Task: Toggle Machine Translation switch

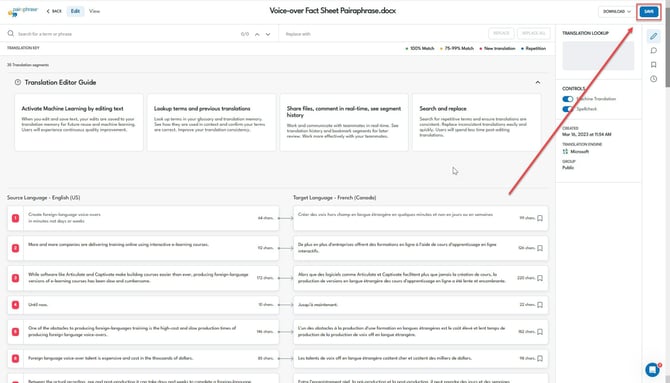Action: [567, 99]
